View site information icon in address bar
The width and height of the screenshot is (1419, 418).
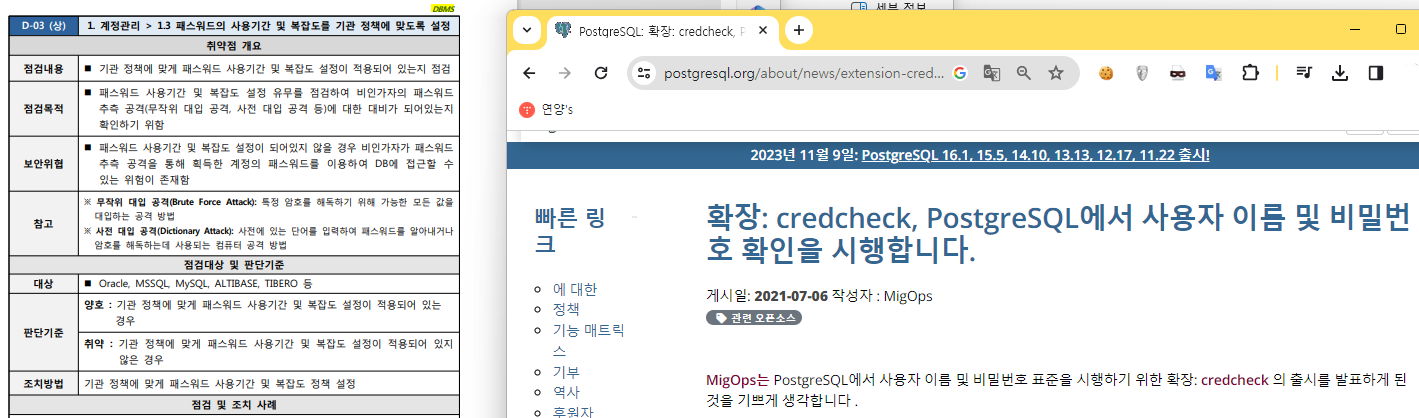pyautogui.click(x=644, y=73)
